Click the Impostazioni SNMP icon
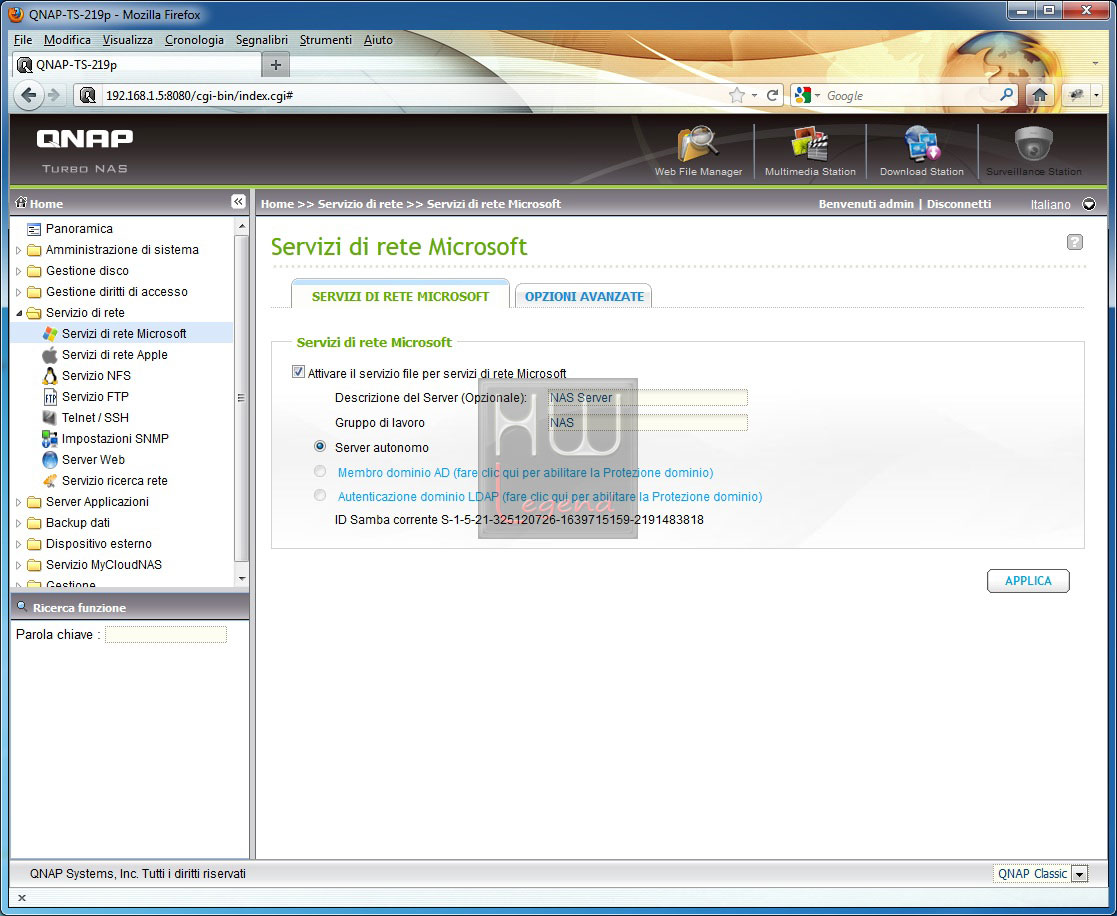This screenshot has width=1117, height=916. (50, 439)
